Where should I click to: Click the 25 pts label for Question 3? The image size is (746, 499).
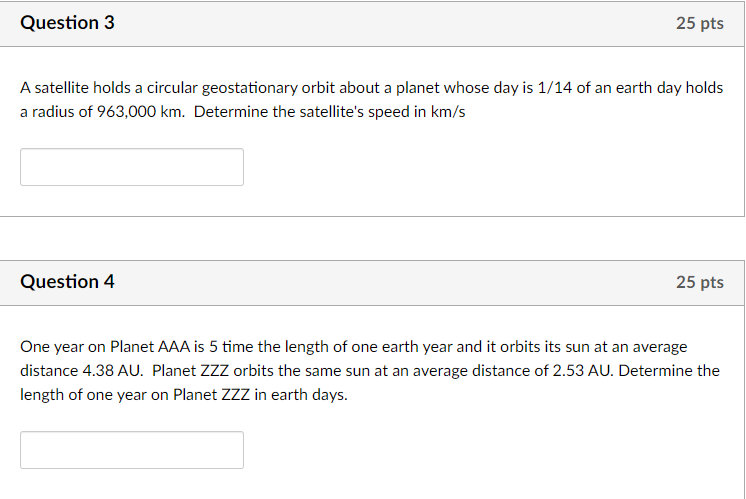699,24
